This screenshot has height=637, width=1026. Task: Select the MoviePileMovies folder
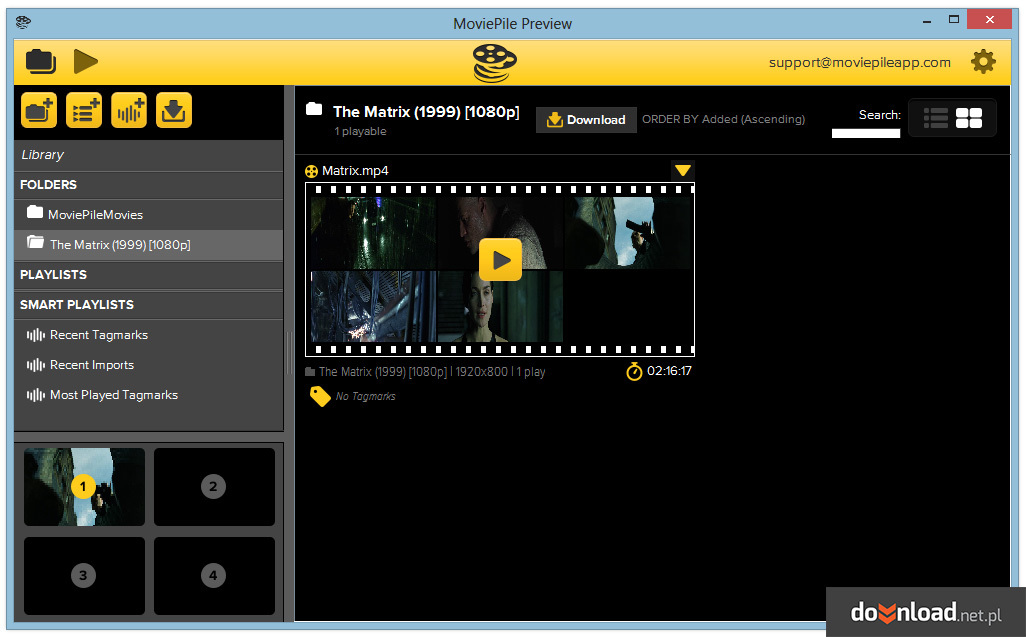(x=149, y=215)
